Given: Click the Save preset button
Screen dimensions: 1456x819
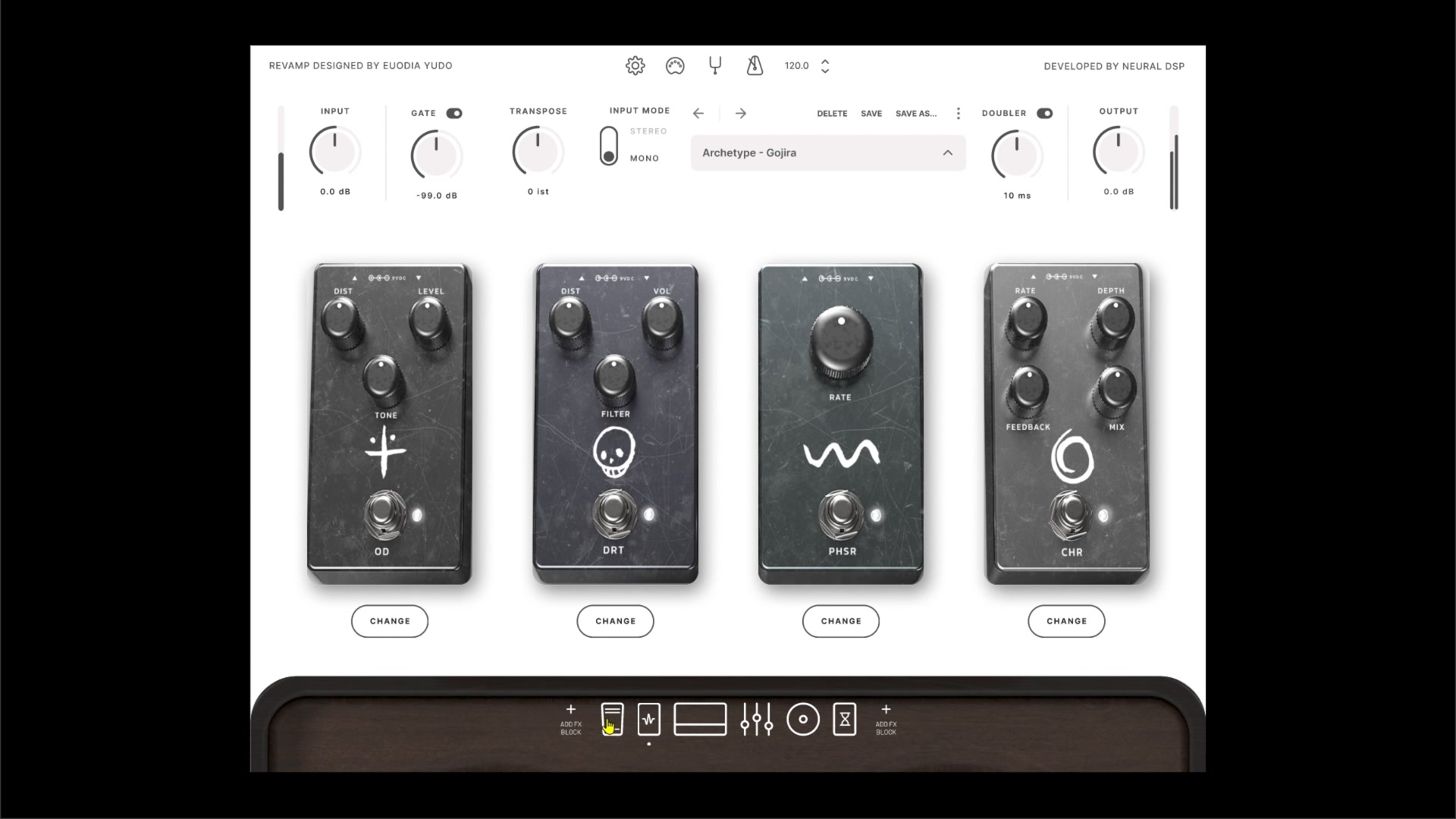Looking at the screenshot, I should [871, 114].
